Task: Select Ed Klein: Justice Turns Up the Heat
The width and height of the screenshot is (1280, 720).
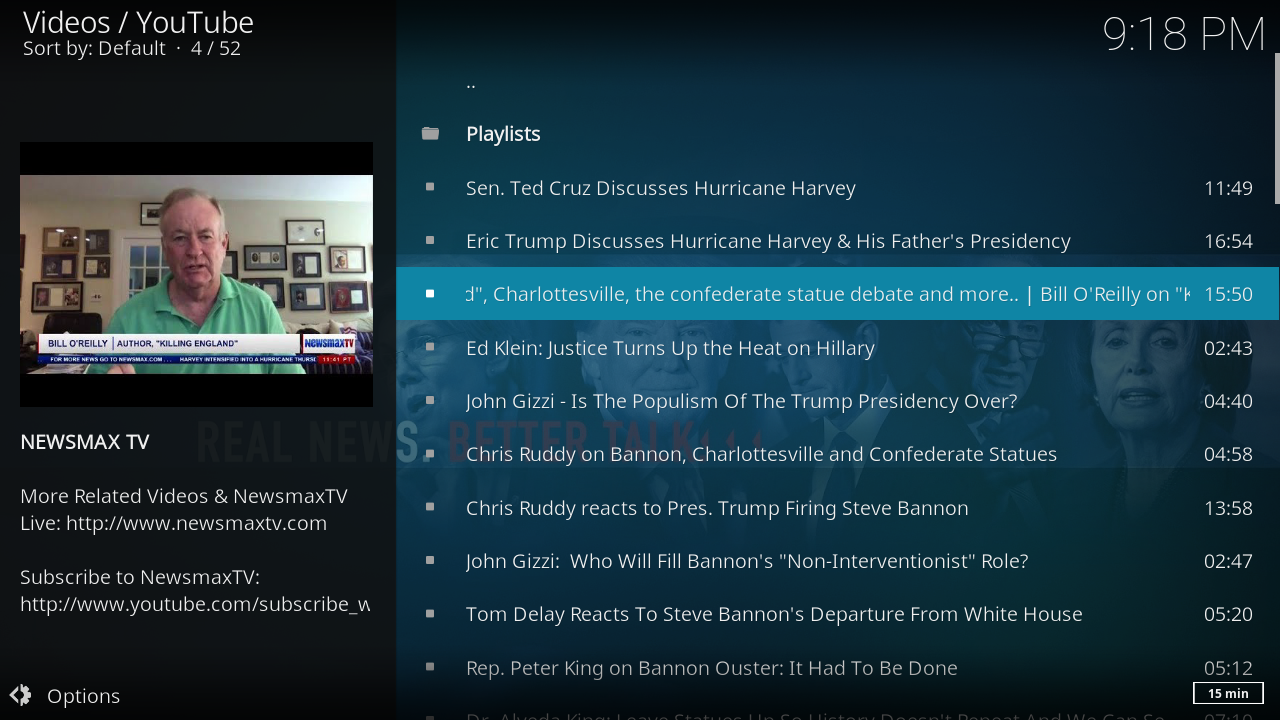Action: point(670,348)
